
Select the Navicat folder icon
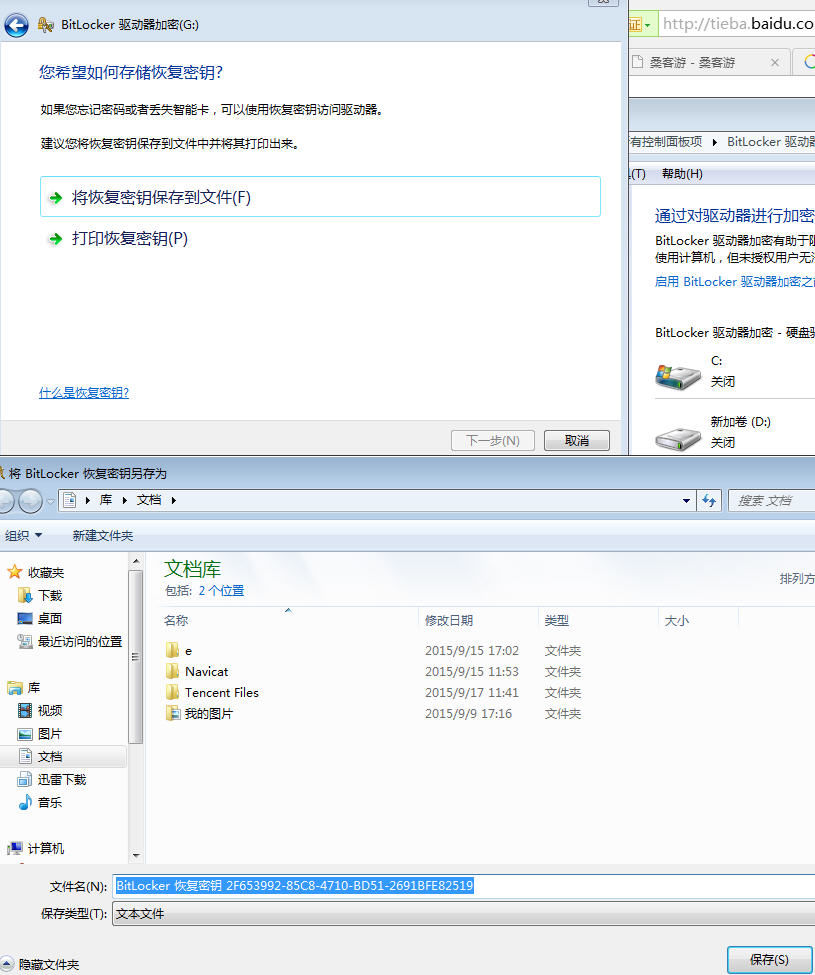tap(173, 672)
